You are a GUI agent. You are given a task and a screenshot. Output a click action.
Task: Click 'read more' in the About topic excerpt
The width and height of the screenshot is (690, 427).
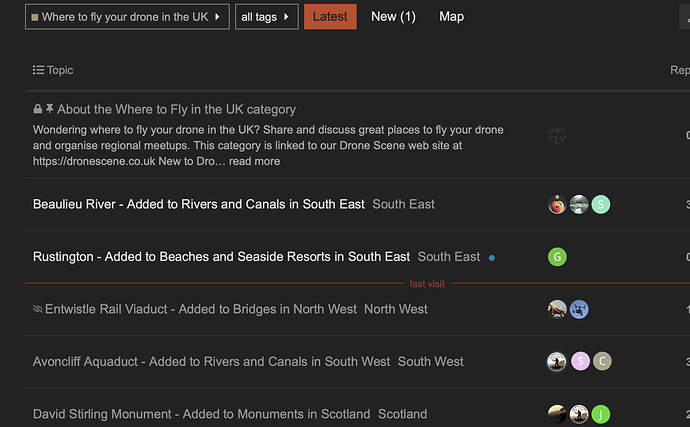254,161
